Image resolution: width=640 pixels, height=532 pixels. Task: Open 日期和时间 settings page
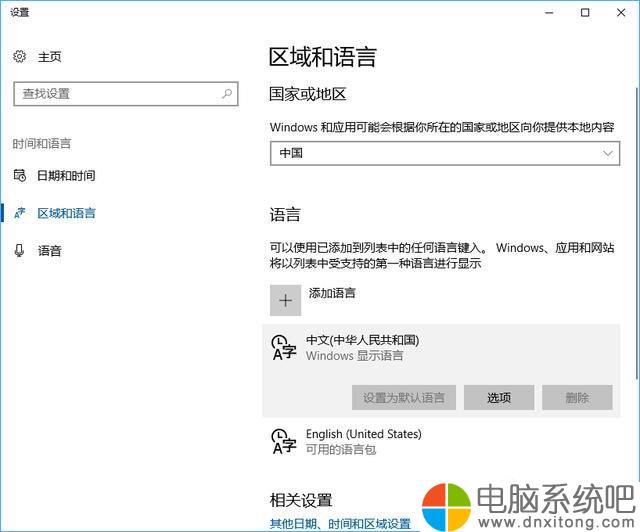pyautogui.click(x=66, y=176)
